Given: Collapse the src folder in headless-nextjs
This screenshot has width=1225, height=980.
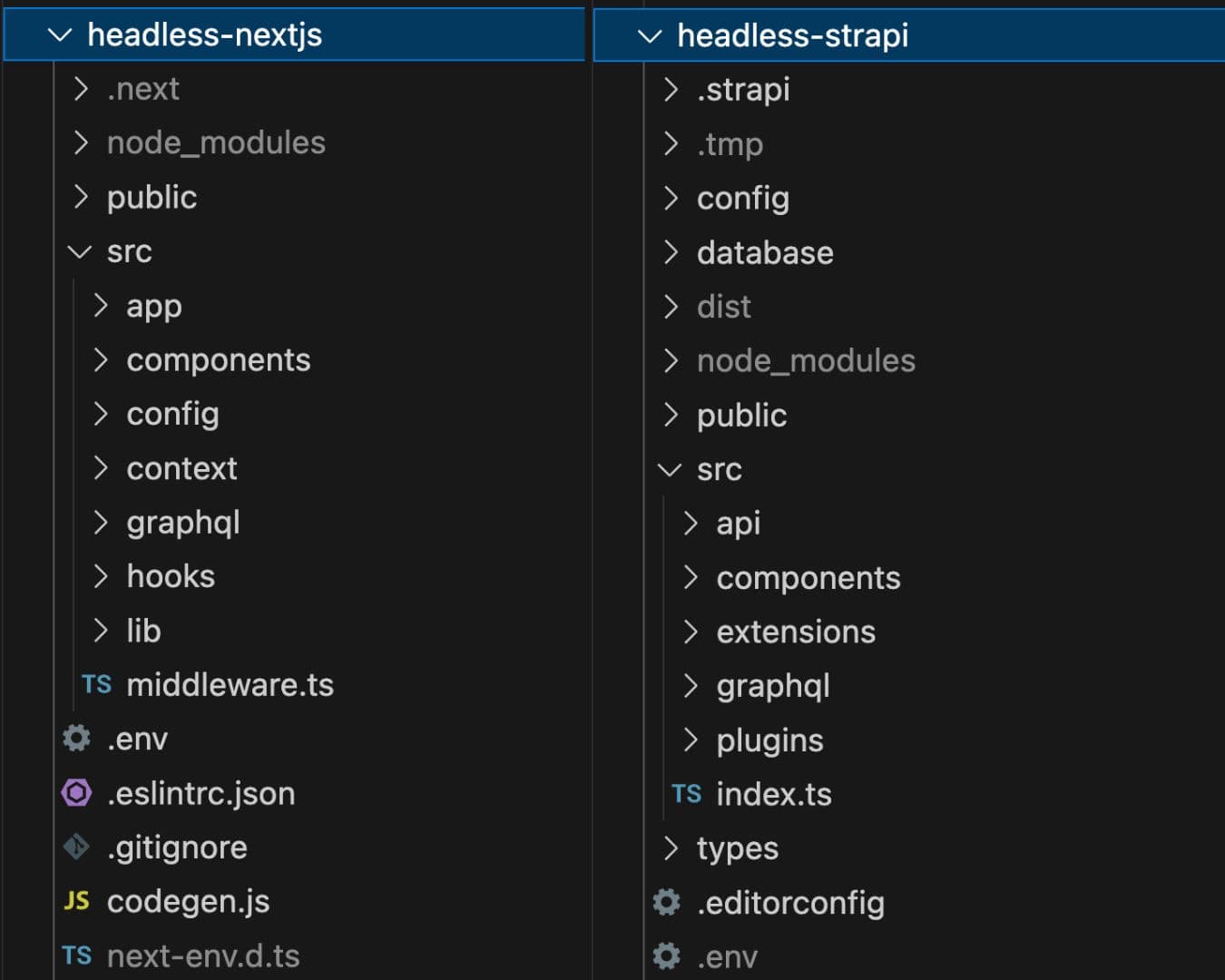Looking at the screenshot, I should pos(80,251).
